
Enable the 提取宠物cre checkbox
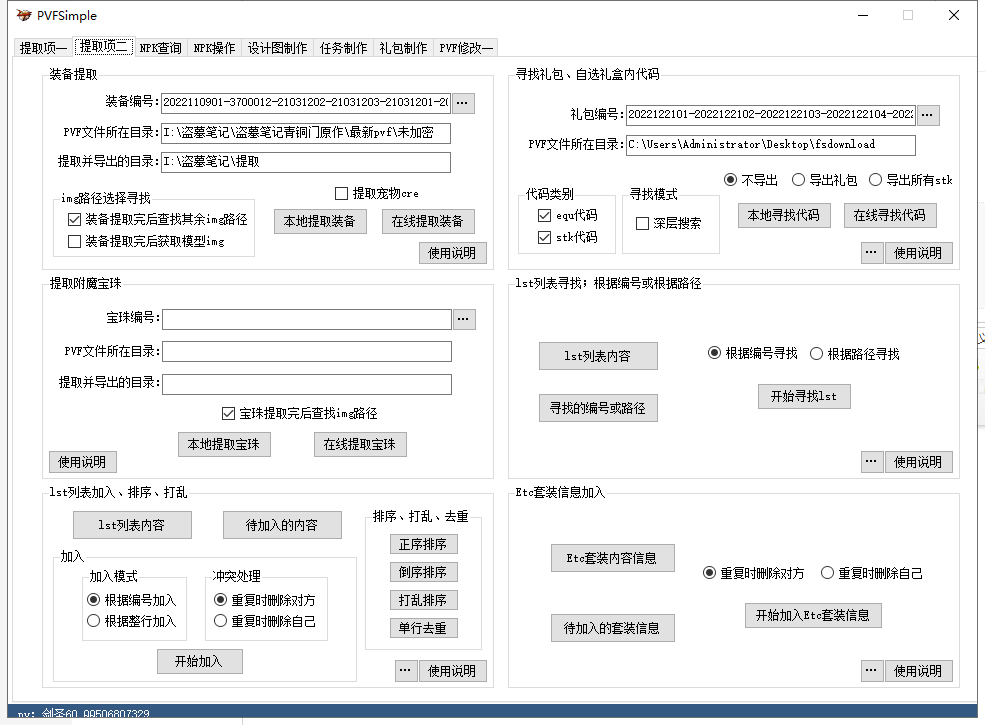[x=342, y=193]
